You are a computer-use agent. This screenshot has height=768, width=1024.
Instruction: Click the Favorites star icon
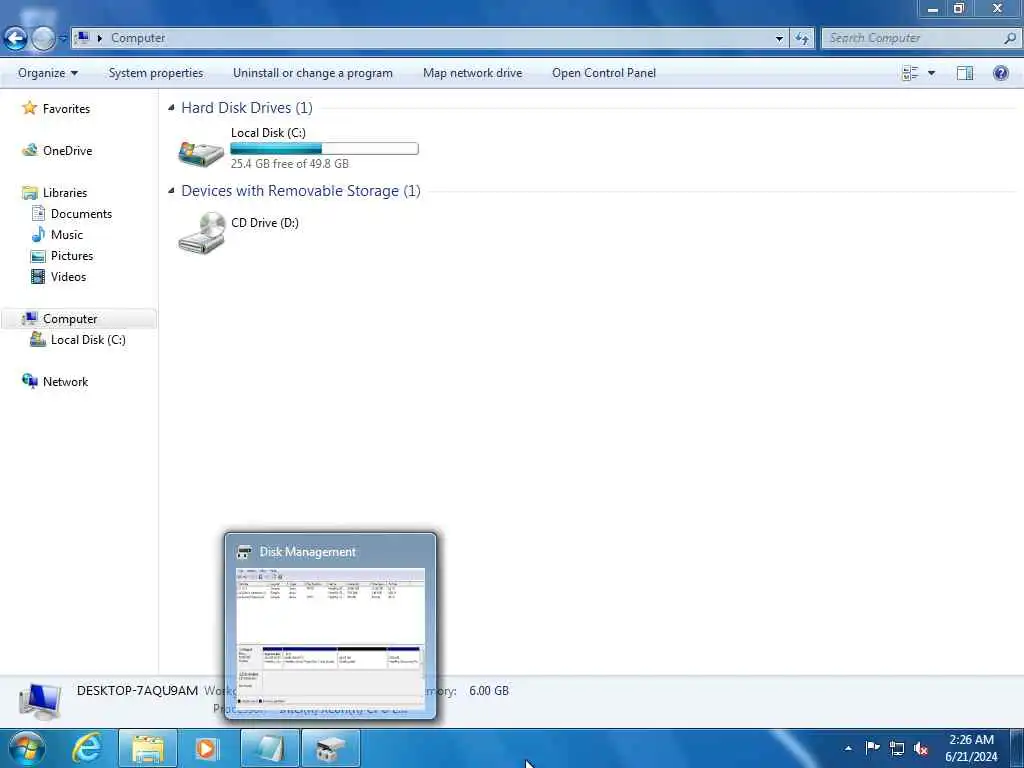point(29,108)
